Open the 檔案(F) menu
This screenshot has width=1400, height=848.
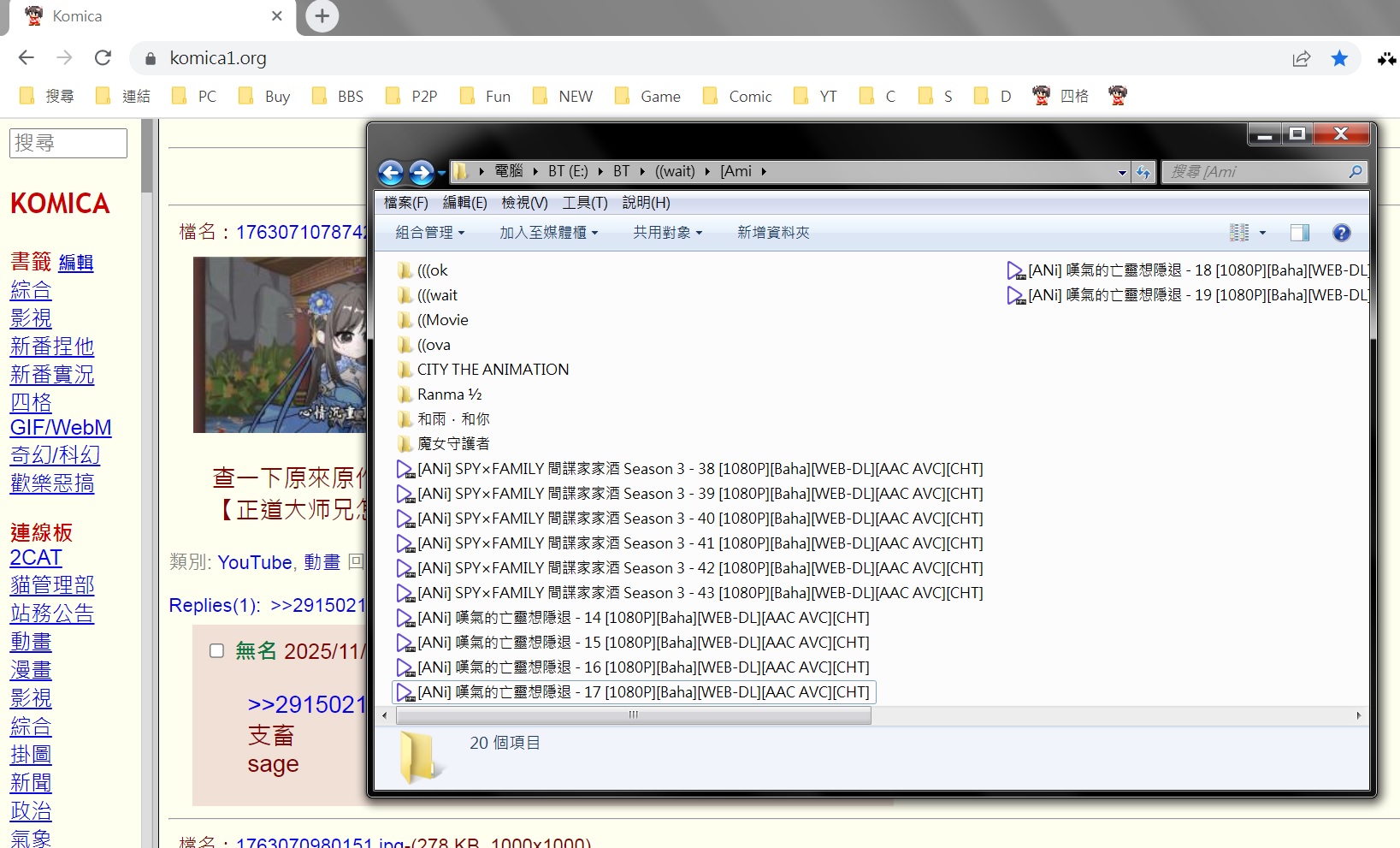pyautogui.click(x=405, y=203)
